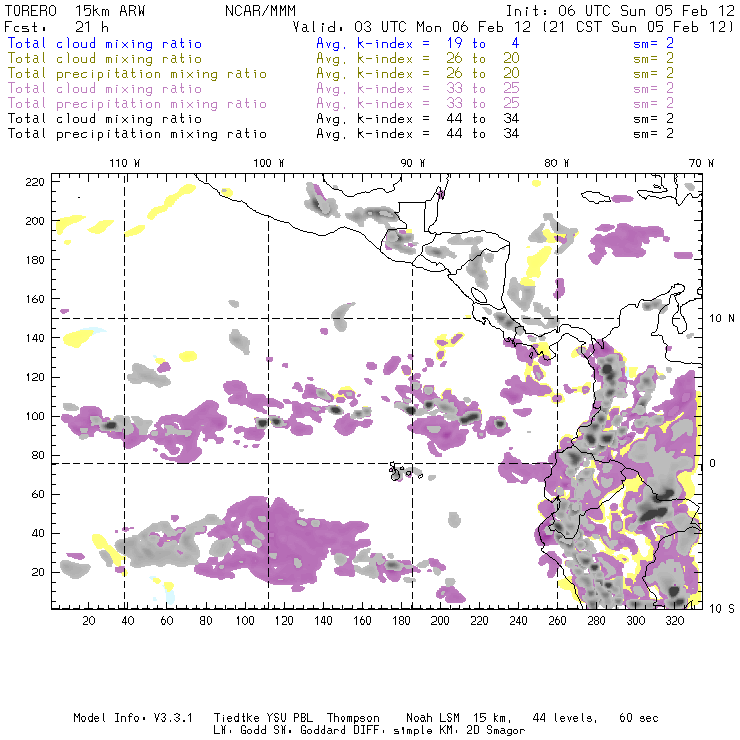This screenshot has width=740, height=740.
Task: Select the '0' equator latitude label
Action: 713,463
